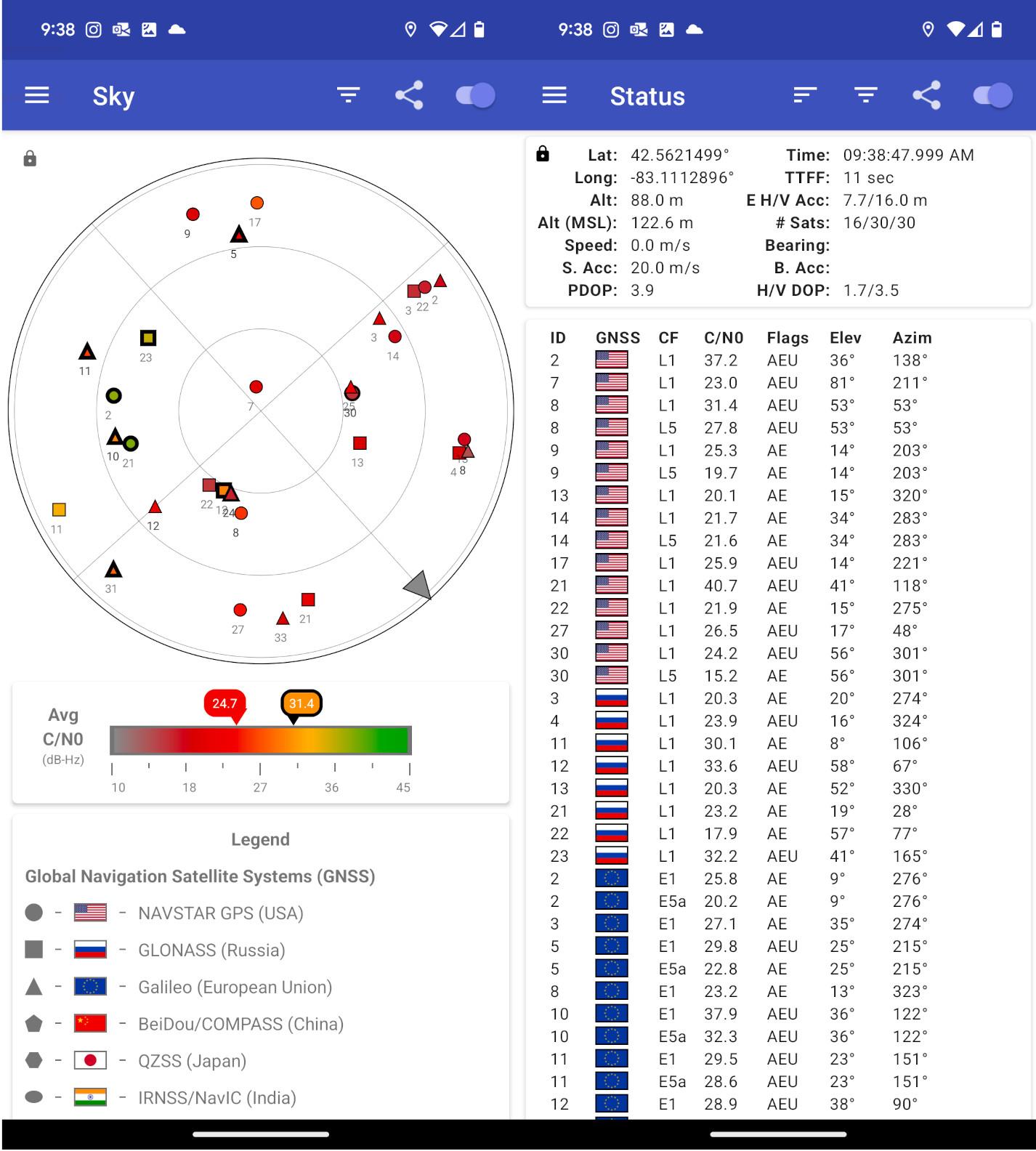Tap yellow square satellite 23 on sky plot

(148, 338)
